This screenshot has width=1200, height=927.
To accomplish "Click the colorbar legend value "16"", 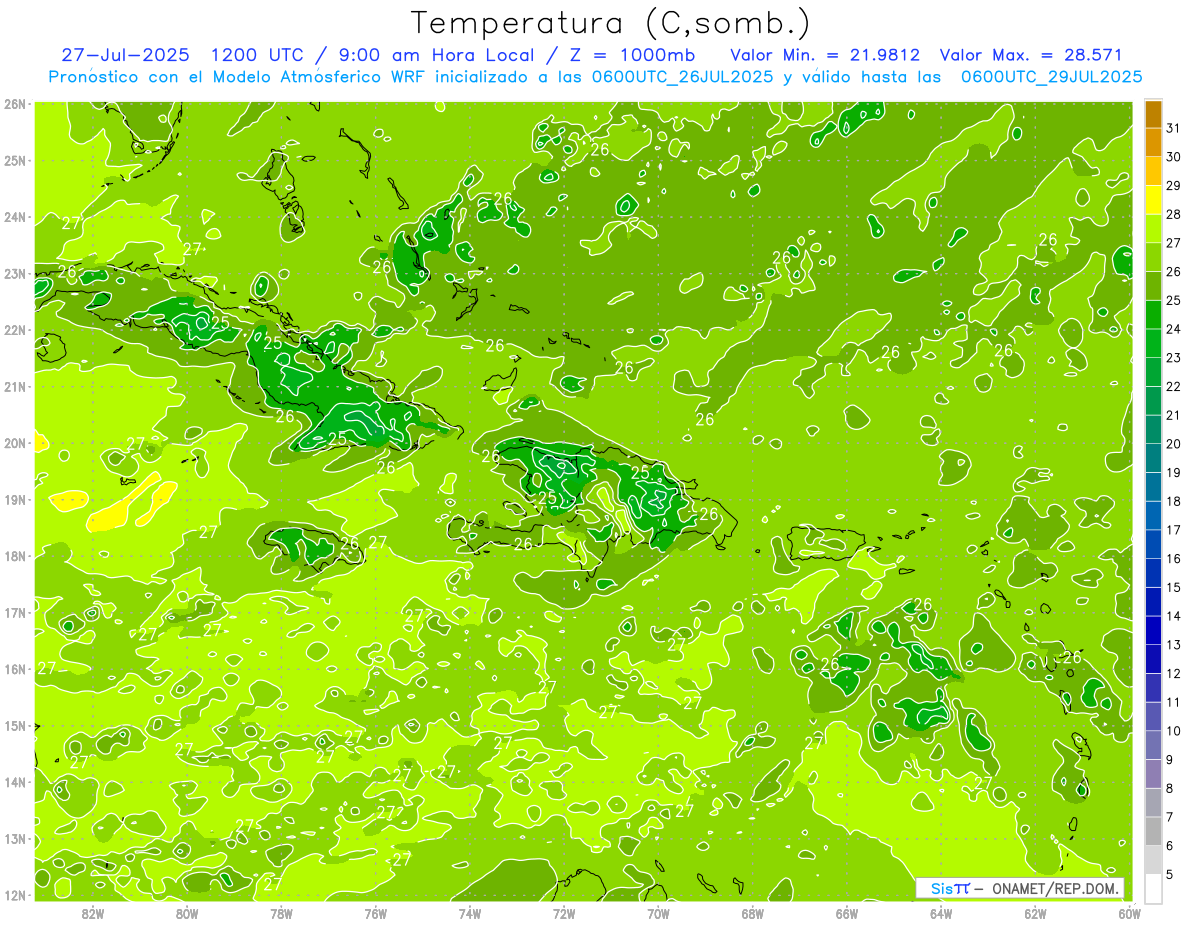I will (1173, 559).
